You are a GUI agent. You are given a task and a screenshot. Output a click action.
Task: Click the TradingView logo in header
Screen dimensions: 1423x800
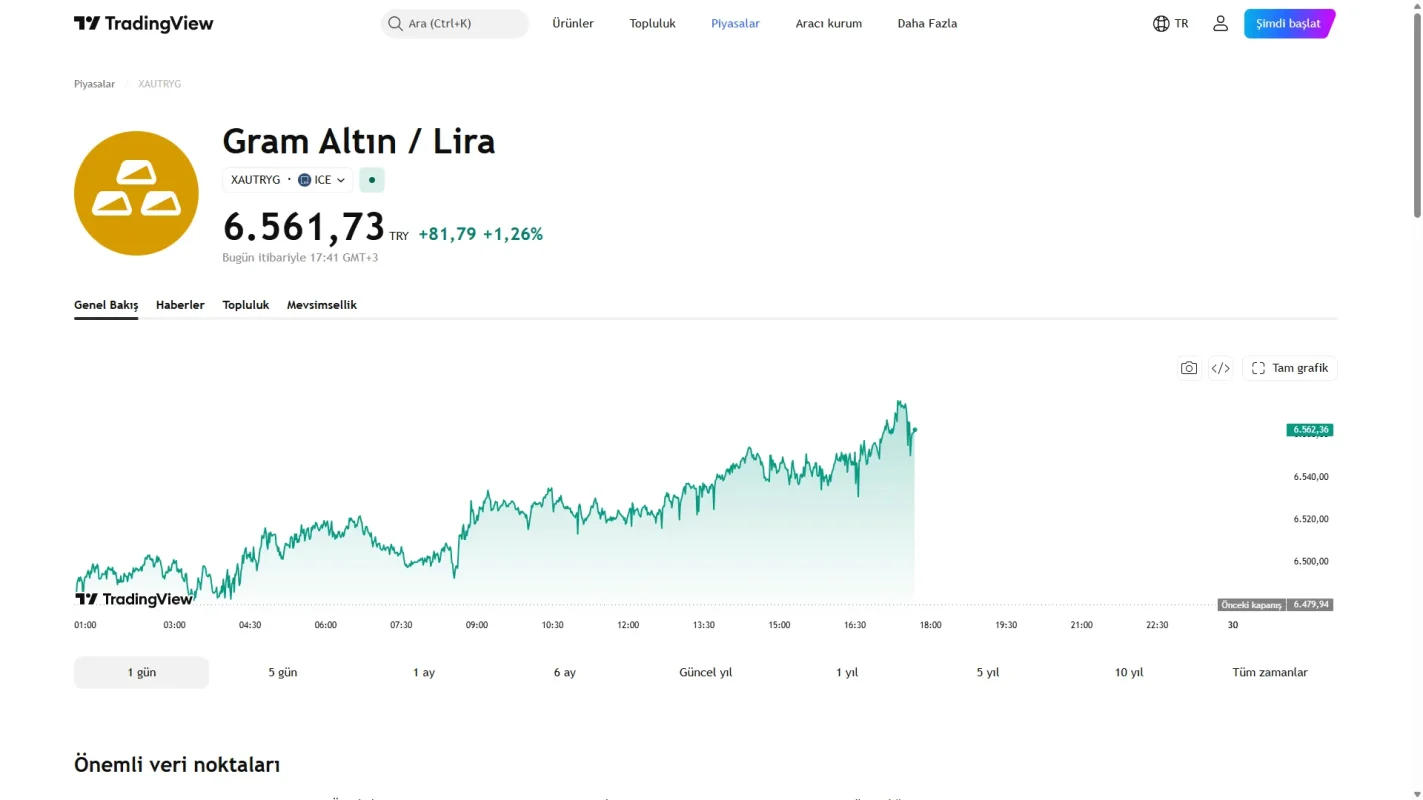pyautogui.click(x=143, y=24)
